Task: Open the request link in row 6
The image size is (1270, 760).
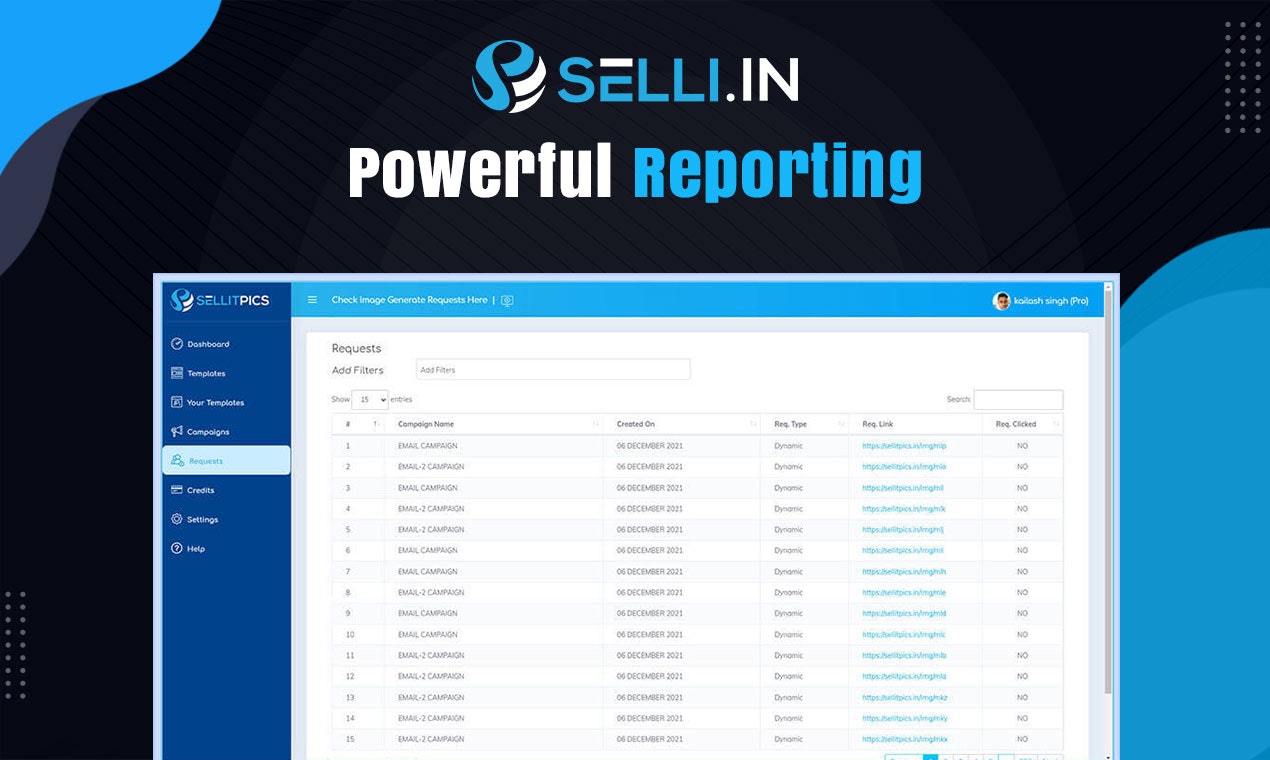Action: (x=903, y=551)
